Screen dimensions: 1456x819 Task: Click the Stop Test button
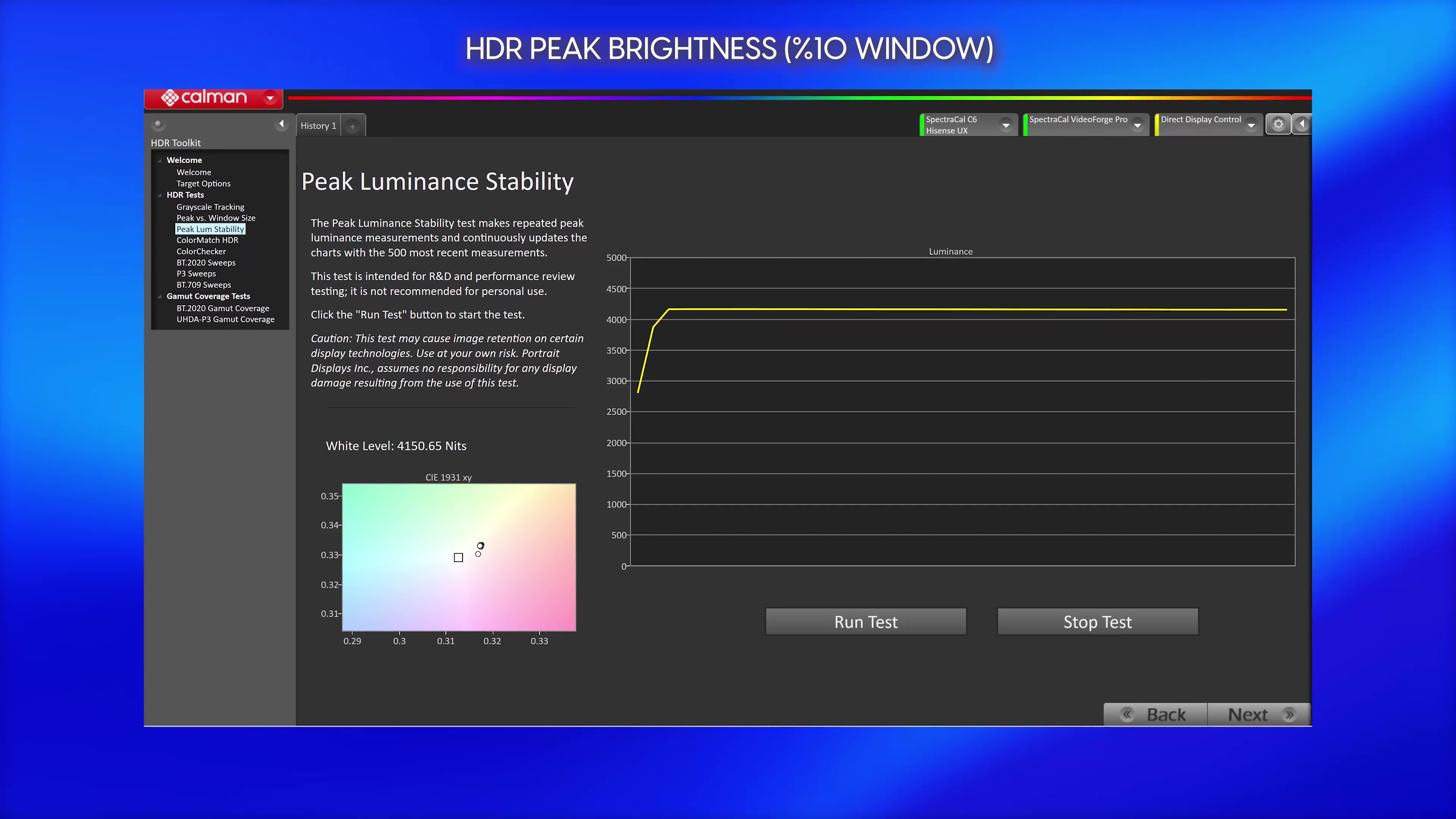[1098, 622]
